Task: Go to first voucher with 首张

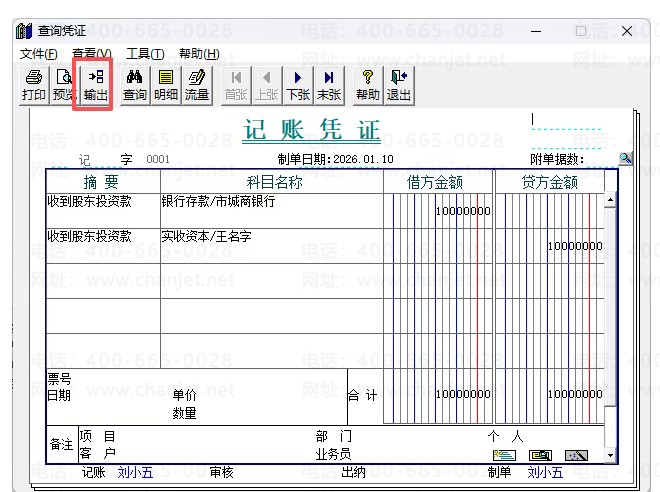Action: [236, 85]
